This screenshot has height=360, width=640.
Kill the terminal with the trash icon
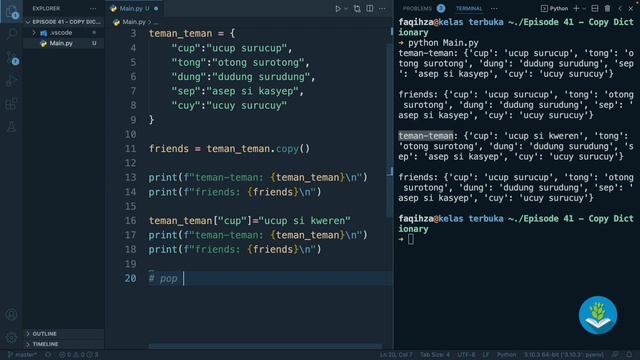coord(607,9)
